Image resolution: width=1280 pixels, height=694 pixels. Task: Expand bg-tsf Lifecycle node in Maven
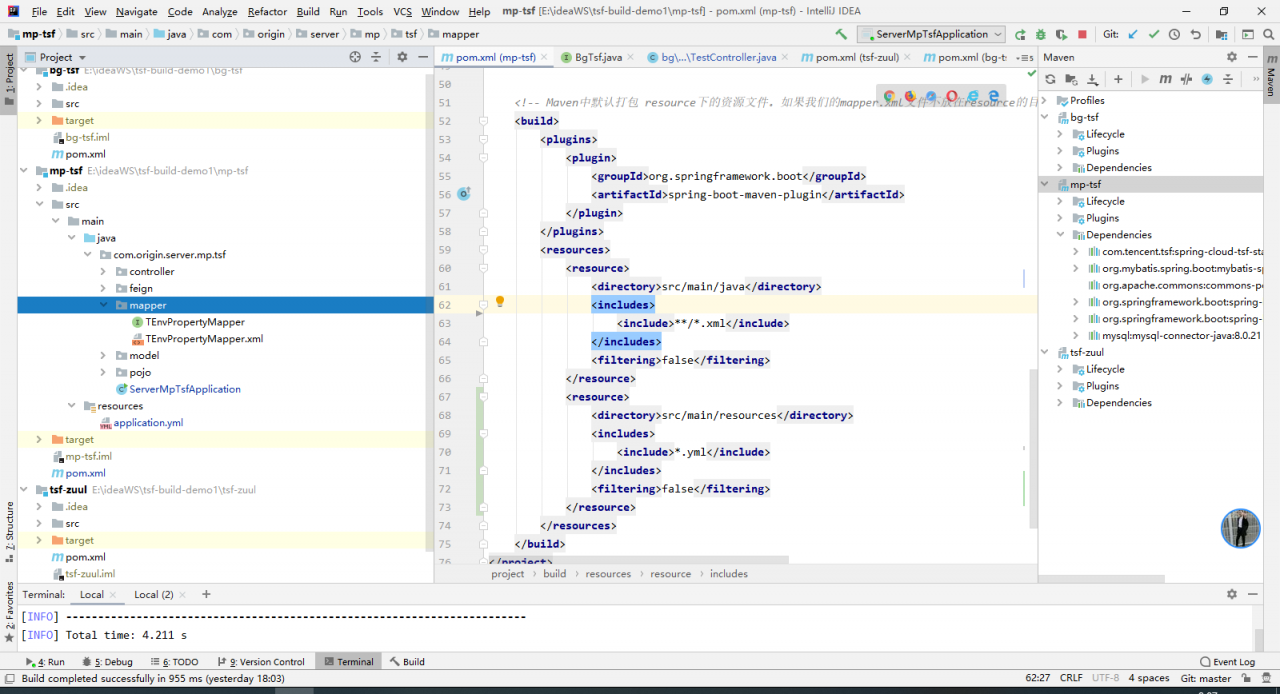[1060, 134]
